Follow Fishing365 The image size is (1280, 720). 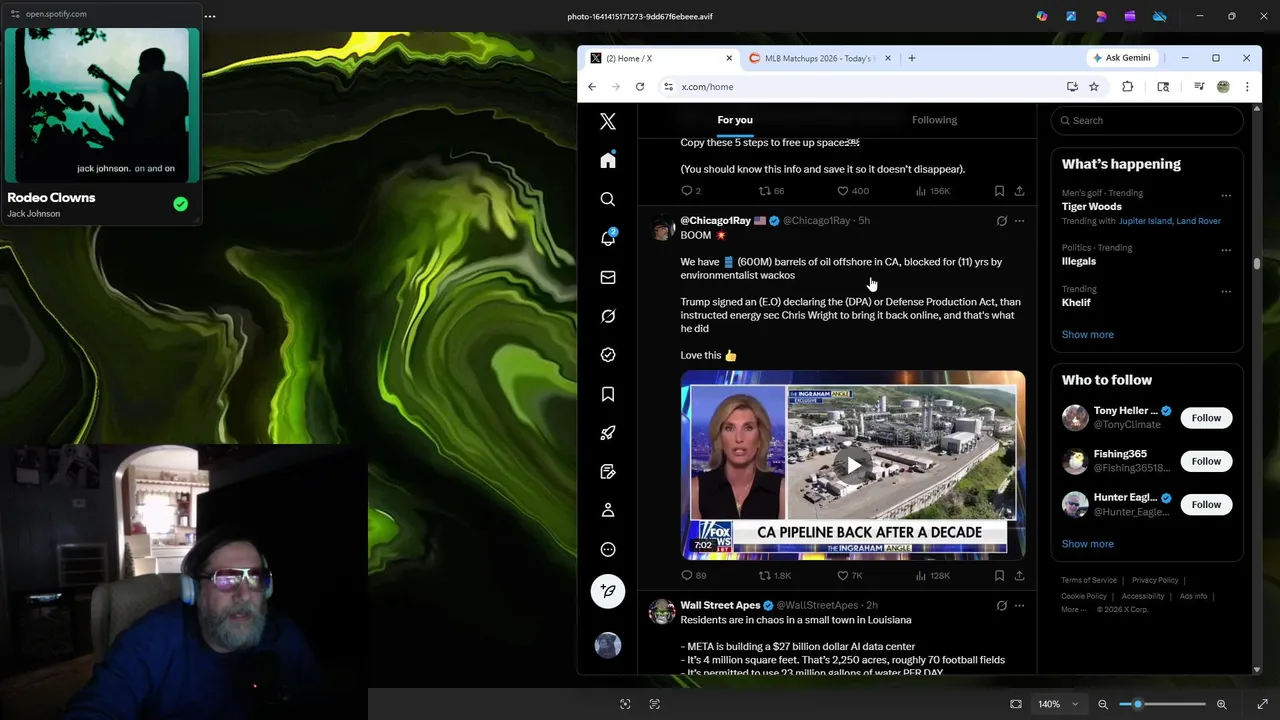pyautogui.click(x=1206, y=461)
